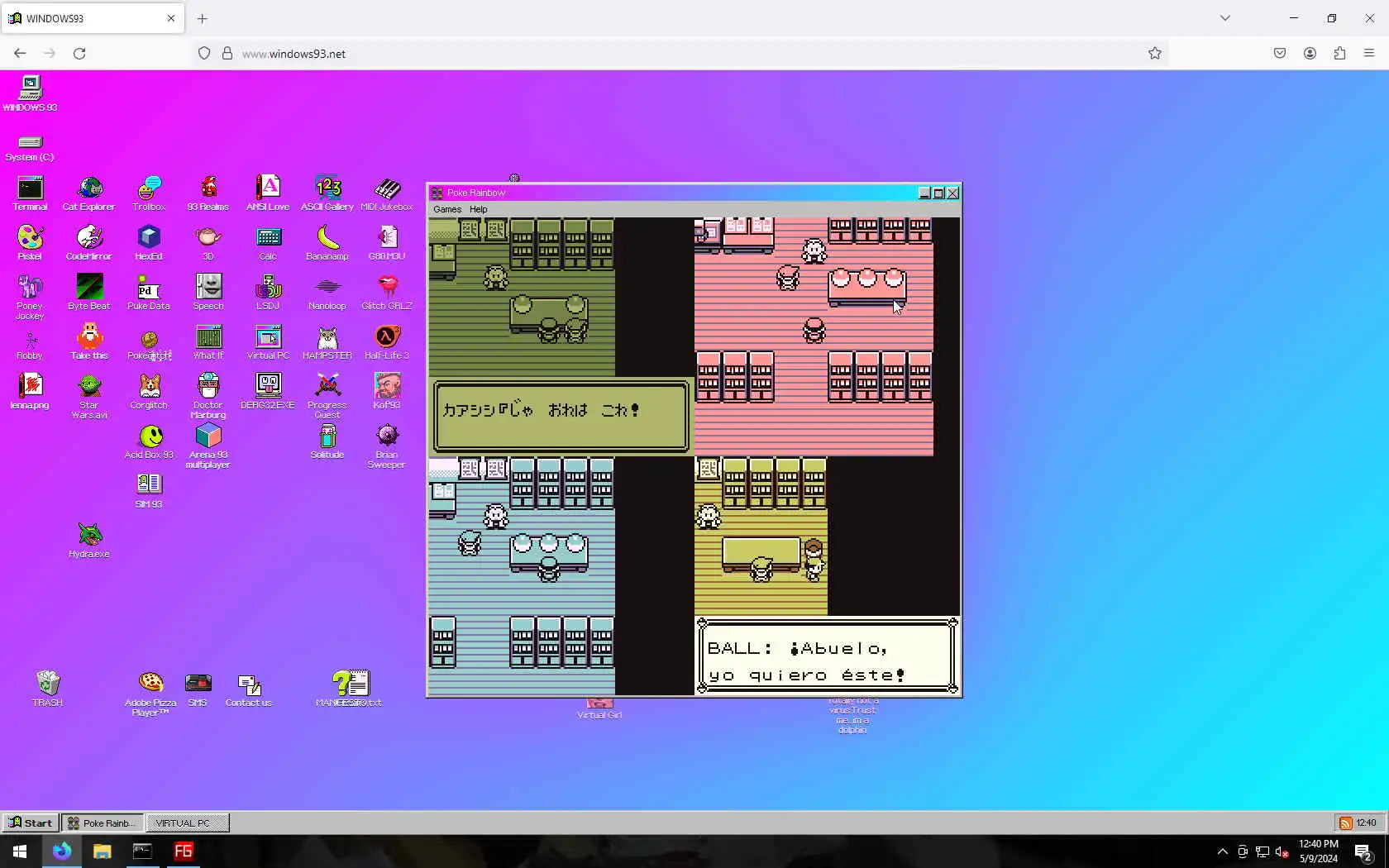Open the browser application menu
The width and height of the screenshot is (1389, 868).
[1369, 53]
